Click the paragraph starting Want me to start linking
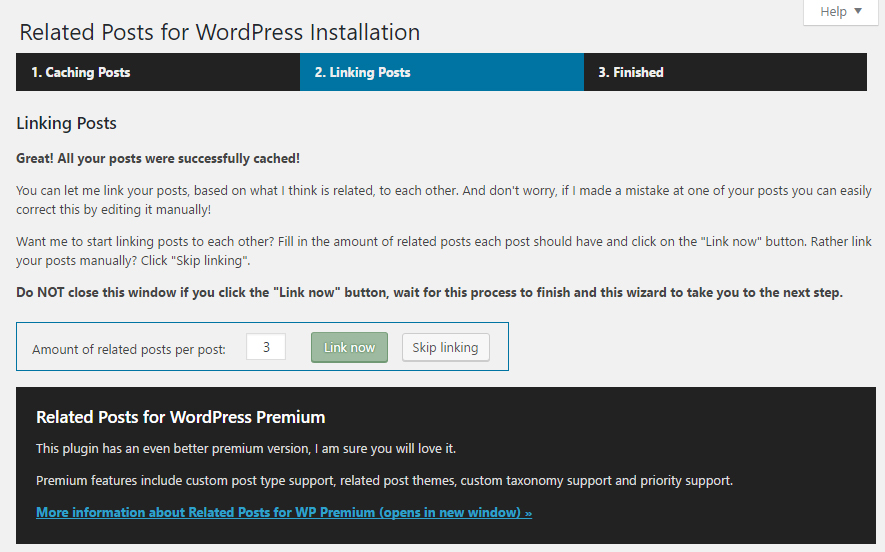 click(444, 251)
